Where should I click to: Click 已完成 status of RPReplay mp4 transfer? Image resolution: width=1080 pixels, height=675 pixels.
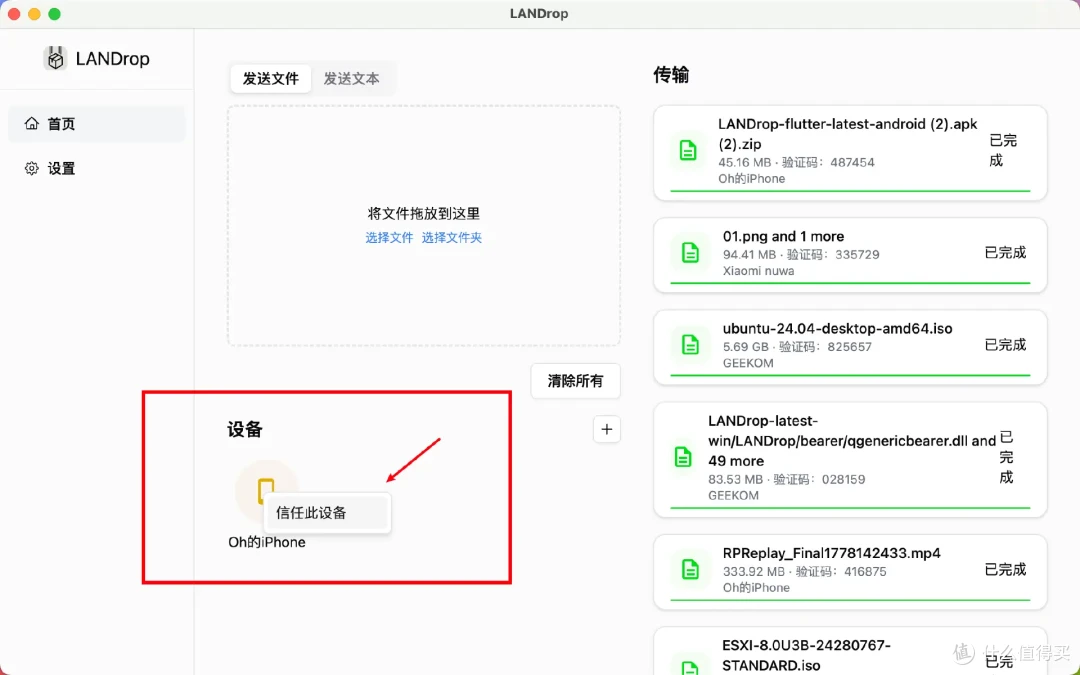coord(1006,570)
